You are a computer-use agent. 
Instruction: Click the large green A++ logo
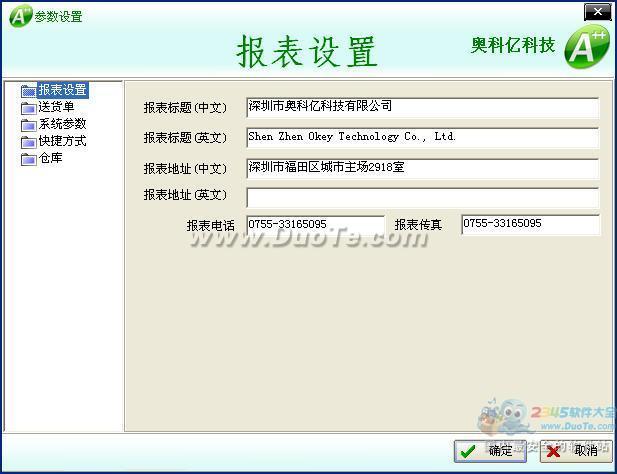click(587, 47)
